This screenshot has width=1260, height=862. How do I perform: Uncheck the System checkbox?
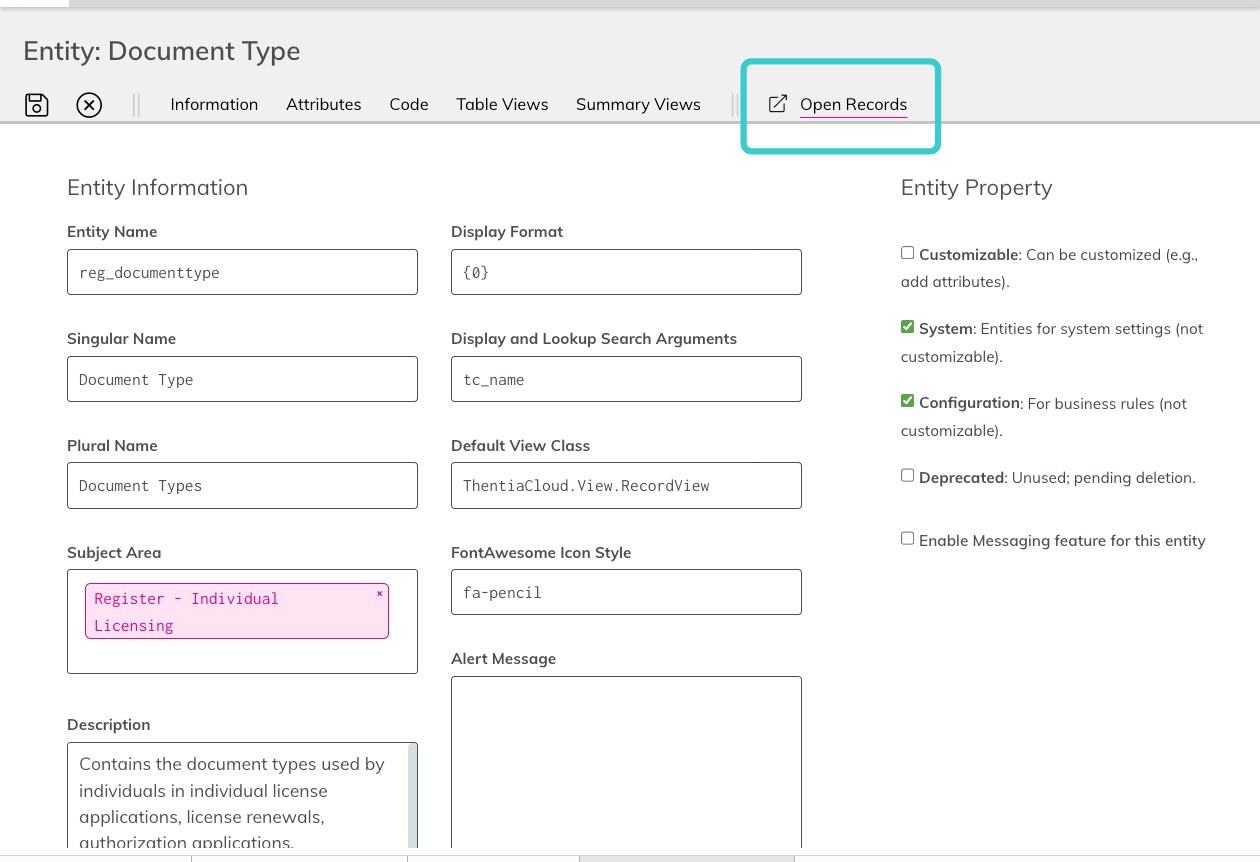pyautogui.click(x=907, y=327)
